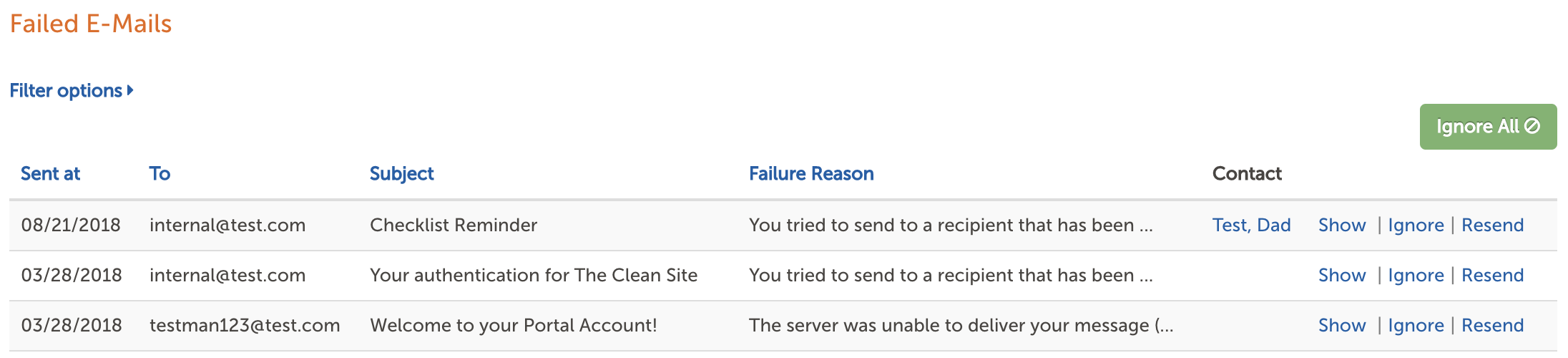This screenshot has height=358, width=1568.
Task: Expand the Filter options section
Action: coord(72,91)
